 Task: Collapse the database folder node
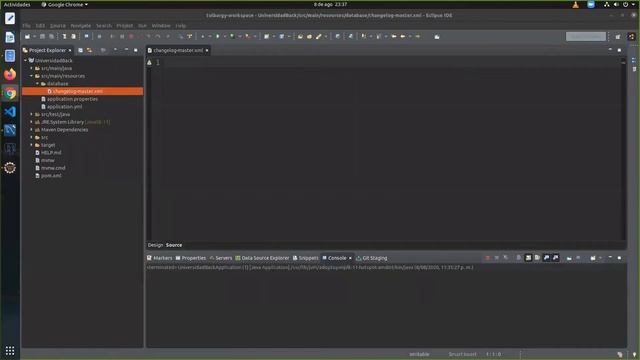[x=38, y=84]
